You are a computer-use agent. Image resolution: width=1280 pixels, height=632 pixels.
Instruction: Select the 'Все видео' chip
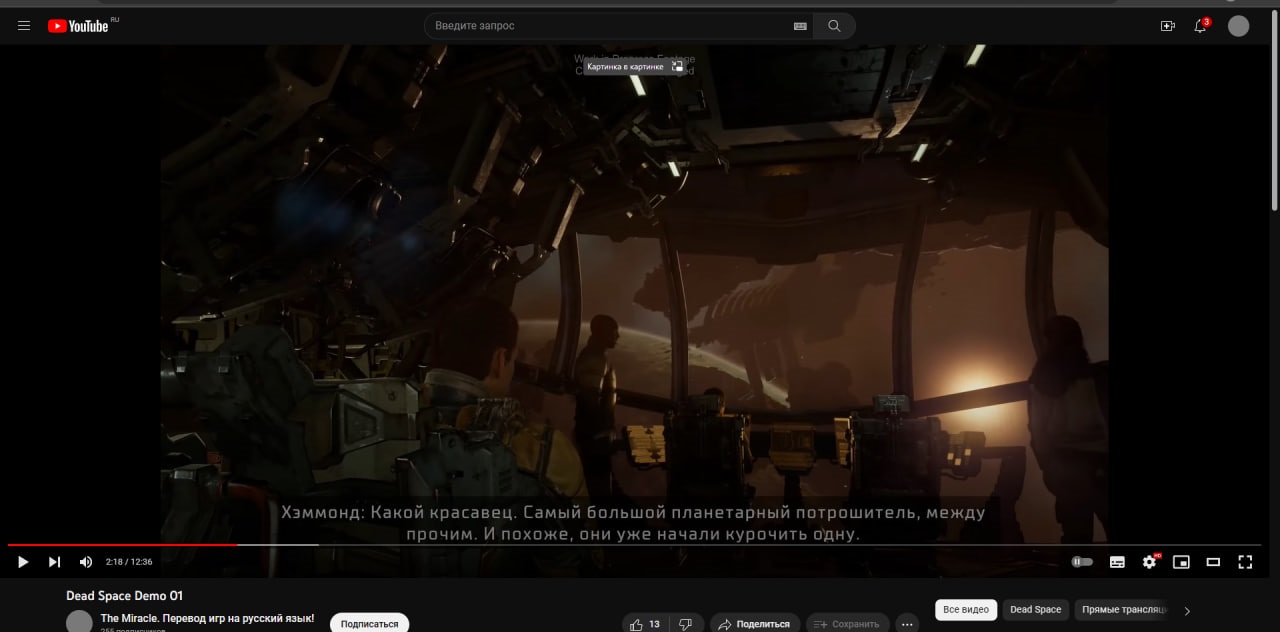[966, 610]
